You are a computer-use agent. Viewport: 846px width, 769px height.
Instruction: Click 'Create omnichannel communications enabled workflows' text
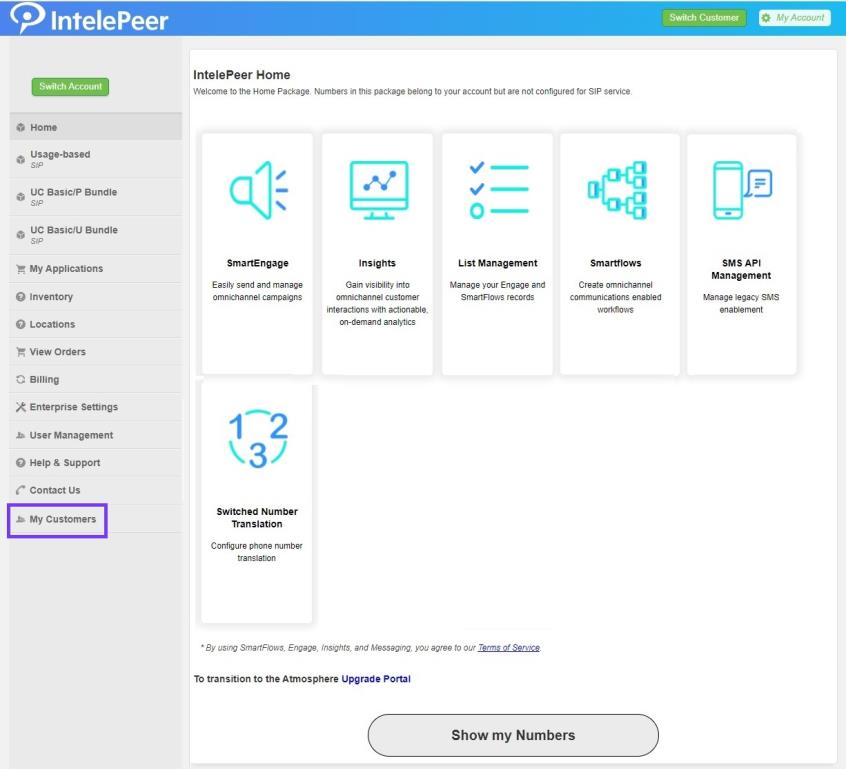(x=616, y=297)
